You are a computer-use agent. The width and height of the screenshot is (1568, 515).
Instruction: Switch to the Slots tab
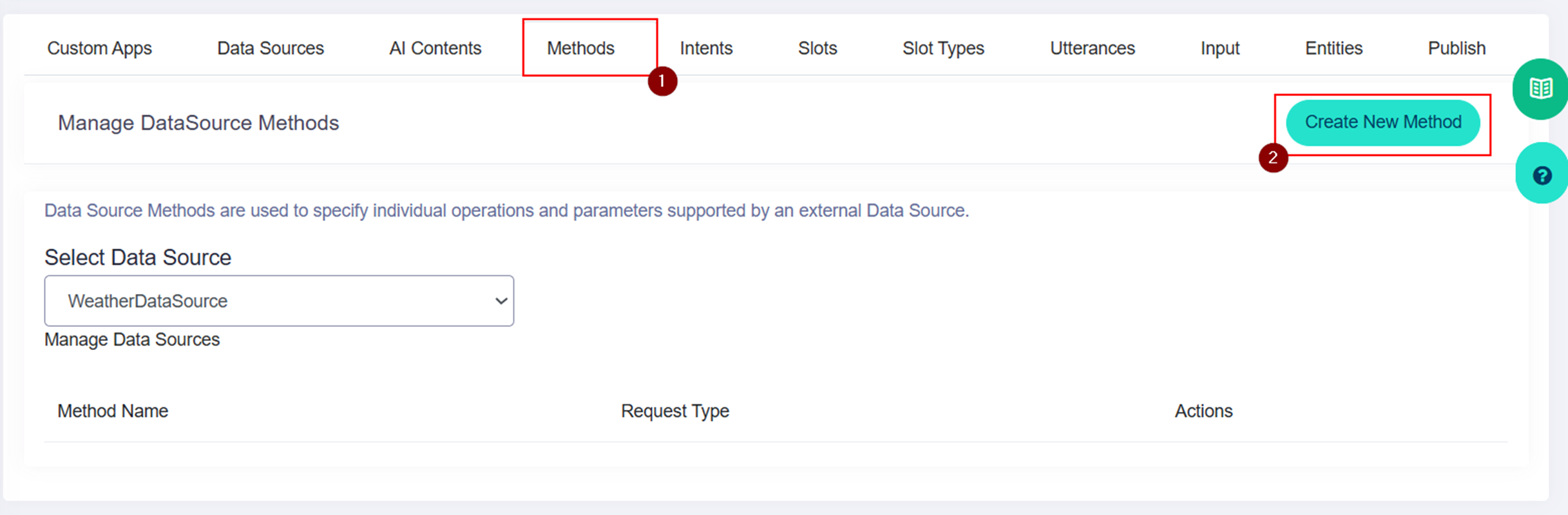point(817,48)
